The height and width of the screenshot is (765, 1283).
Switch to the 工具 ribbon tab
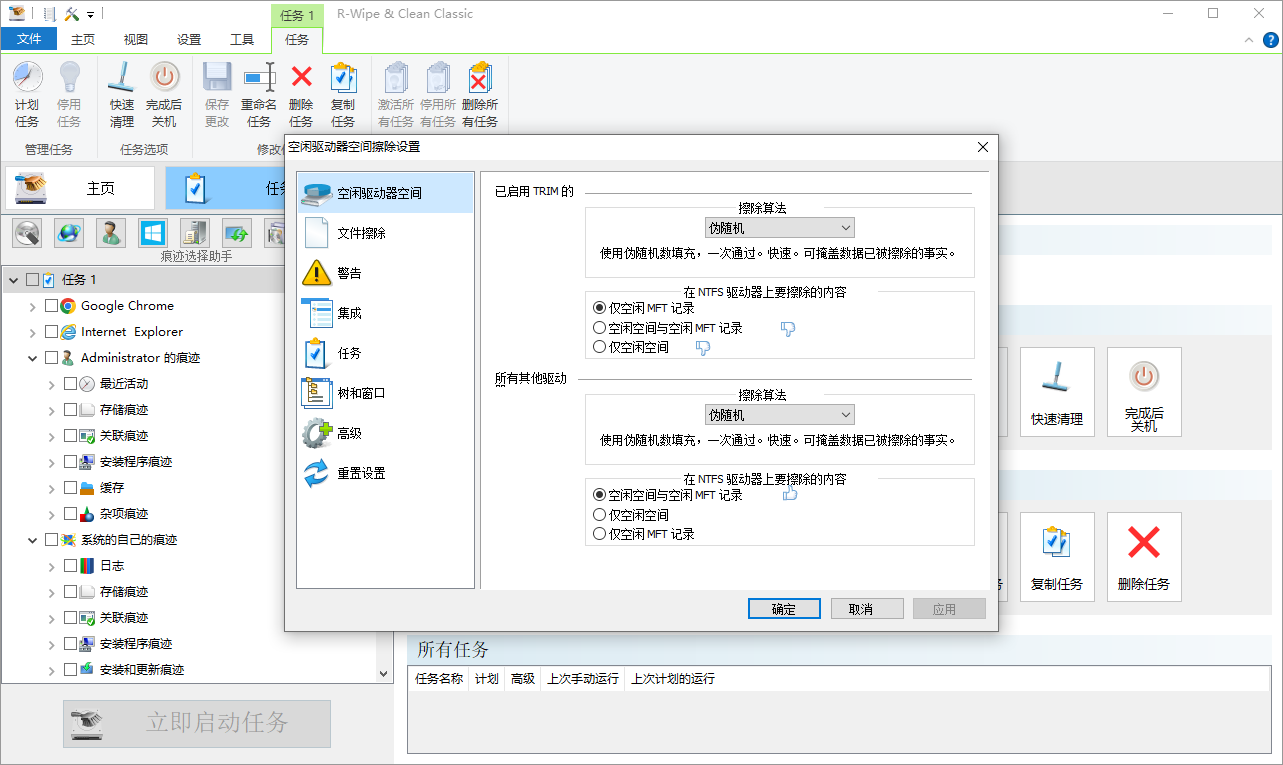click(x=242, y=40)
